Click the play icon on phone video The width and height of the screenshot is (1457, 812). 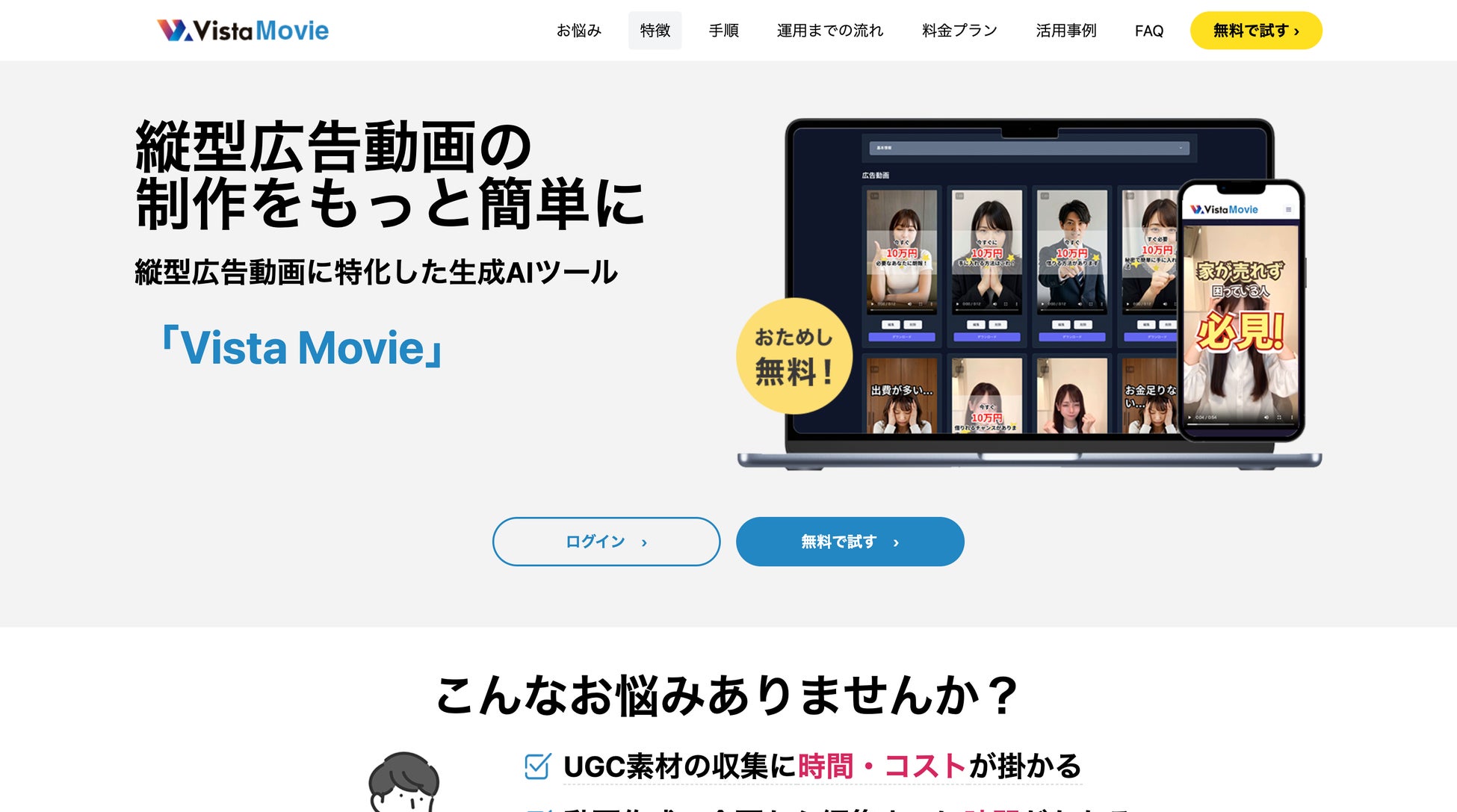(1190, 418)
